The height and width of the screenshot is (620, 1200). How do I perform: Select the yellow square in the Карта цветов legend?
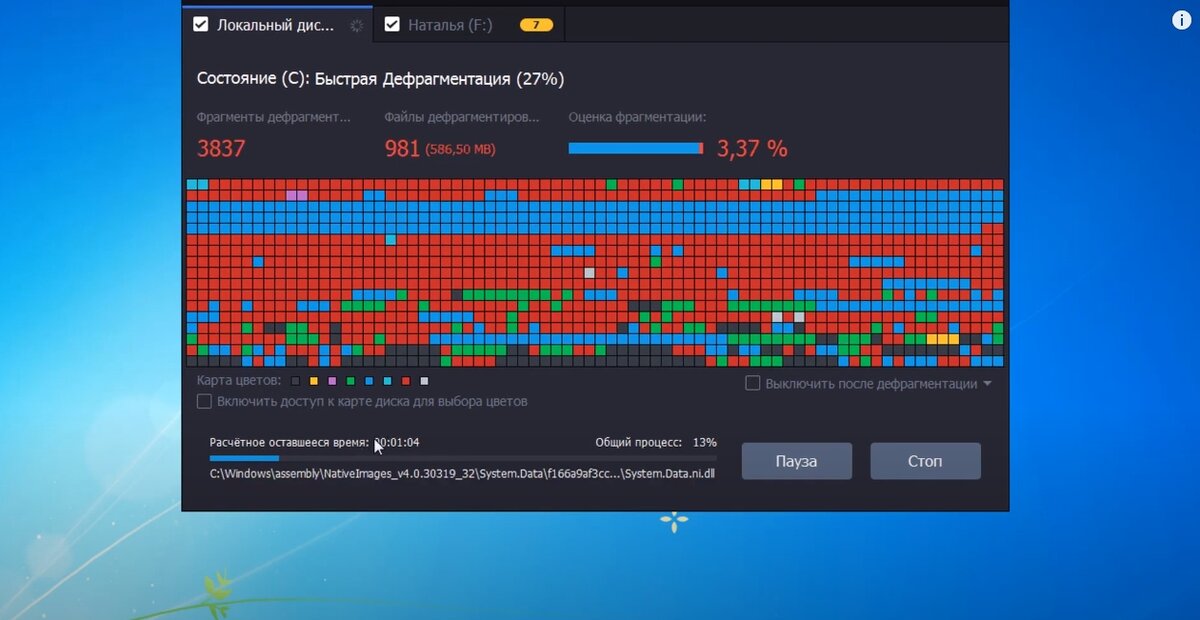(x=313, y=381)
